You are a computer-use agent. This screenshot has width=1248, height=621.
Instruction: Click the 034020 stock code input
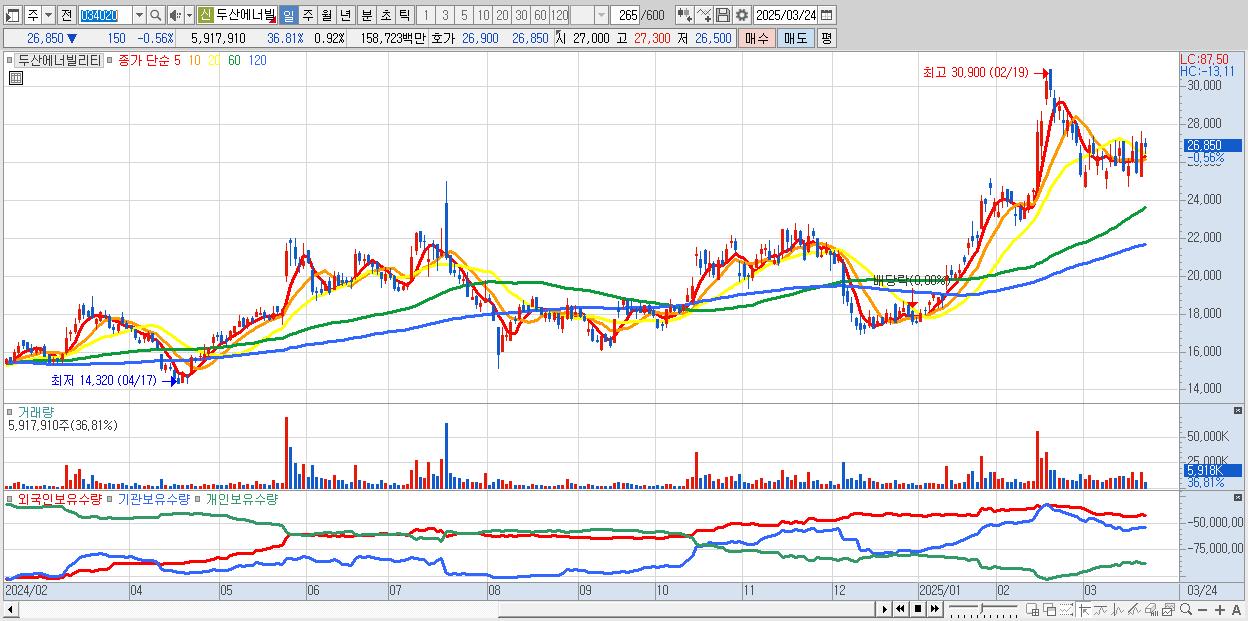(104, 15)
